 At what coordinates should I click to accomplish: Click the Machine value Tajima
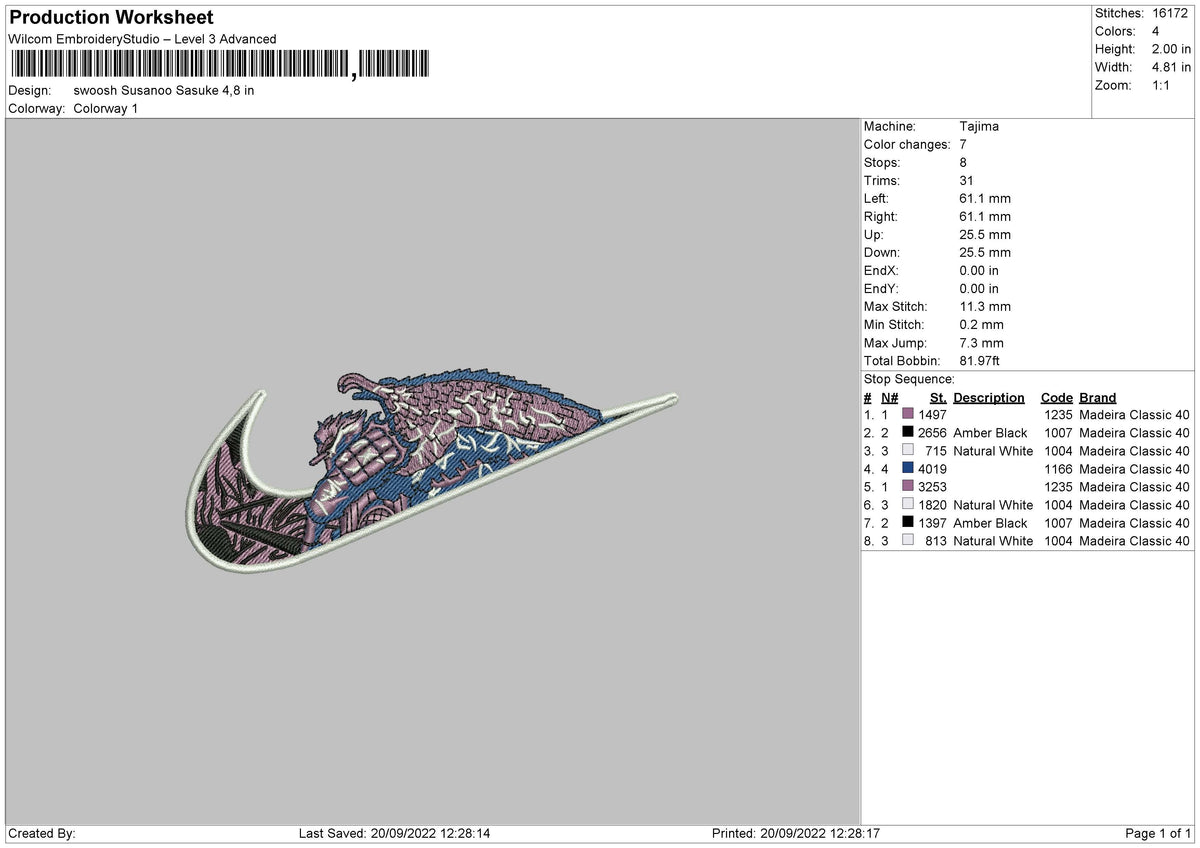(979, 126)
